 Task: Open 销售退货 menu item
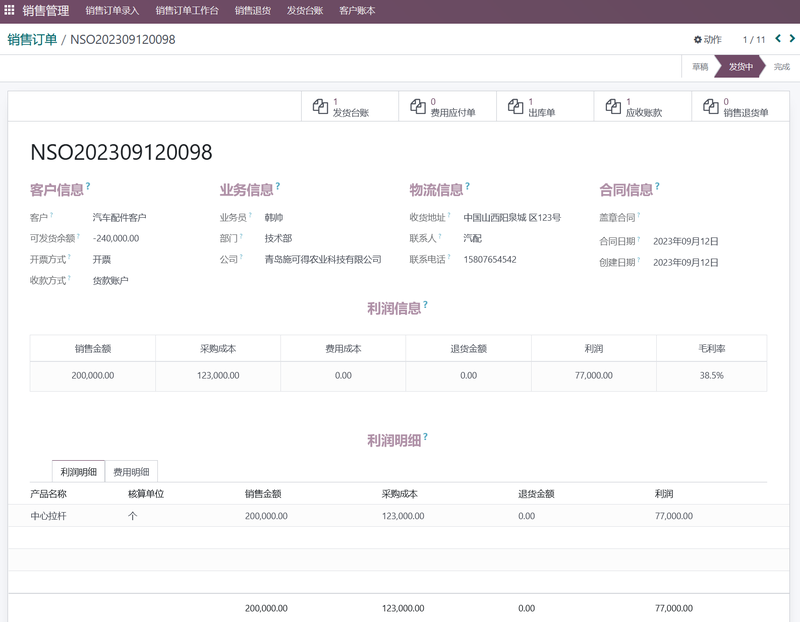[253, 11]
